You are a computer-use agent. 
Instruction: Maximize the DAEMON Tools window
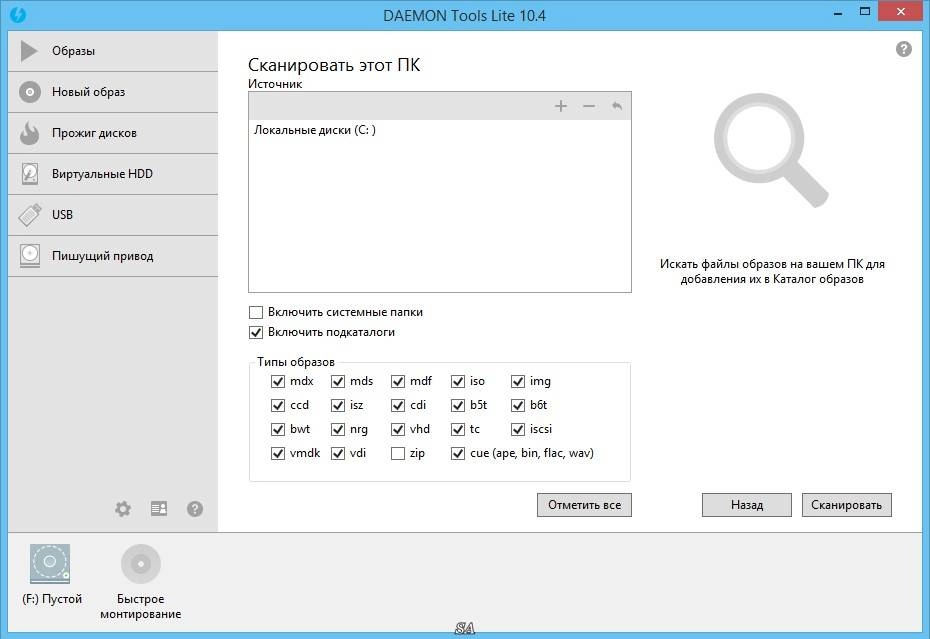(865, 12)
